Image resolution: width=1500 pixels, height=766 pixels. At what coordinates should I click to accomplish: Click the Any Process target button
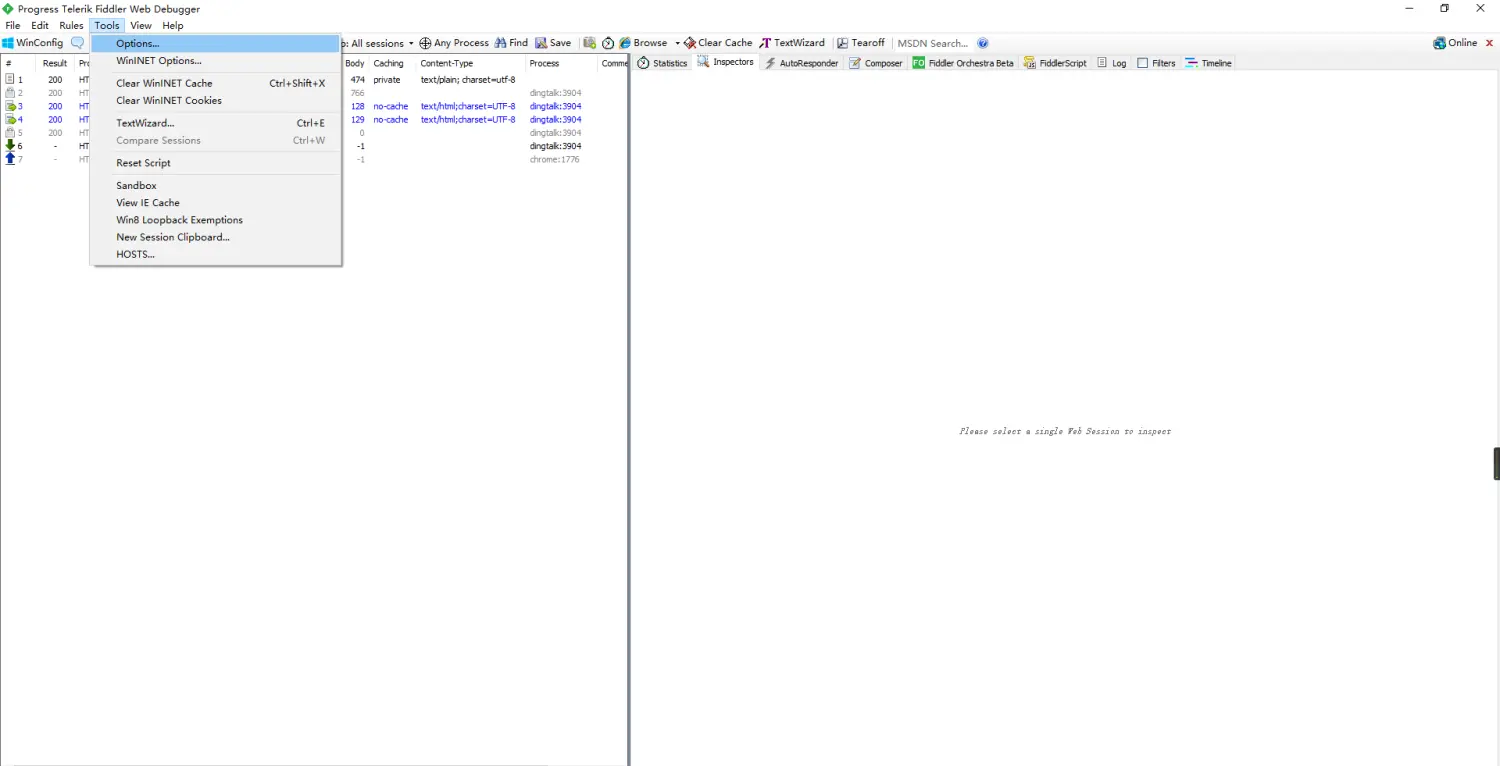pos(454,43)
